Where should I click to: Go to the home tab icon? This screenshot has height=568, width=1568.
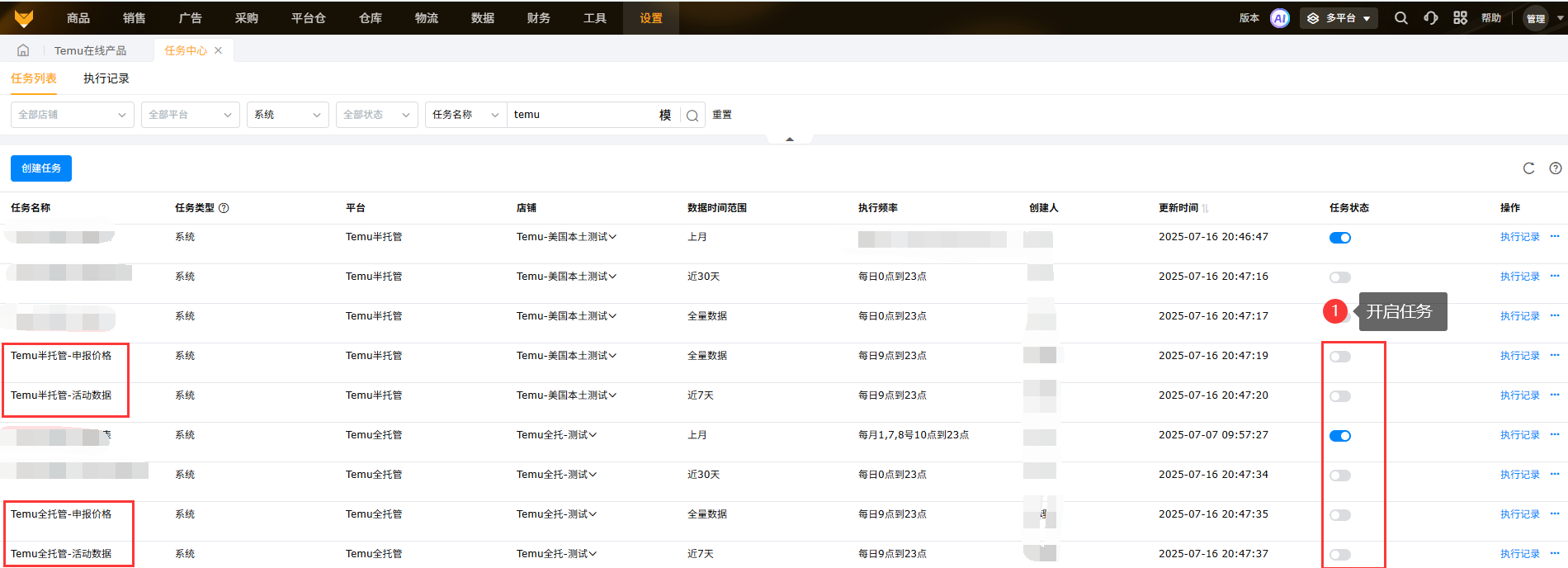23,50
